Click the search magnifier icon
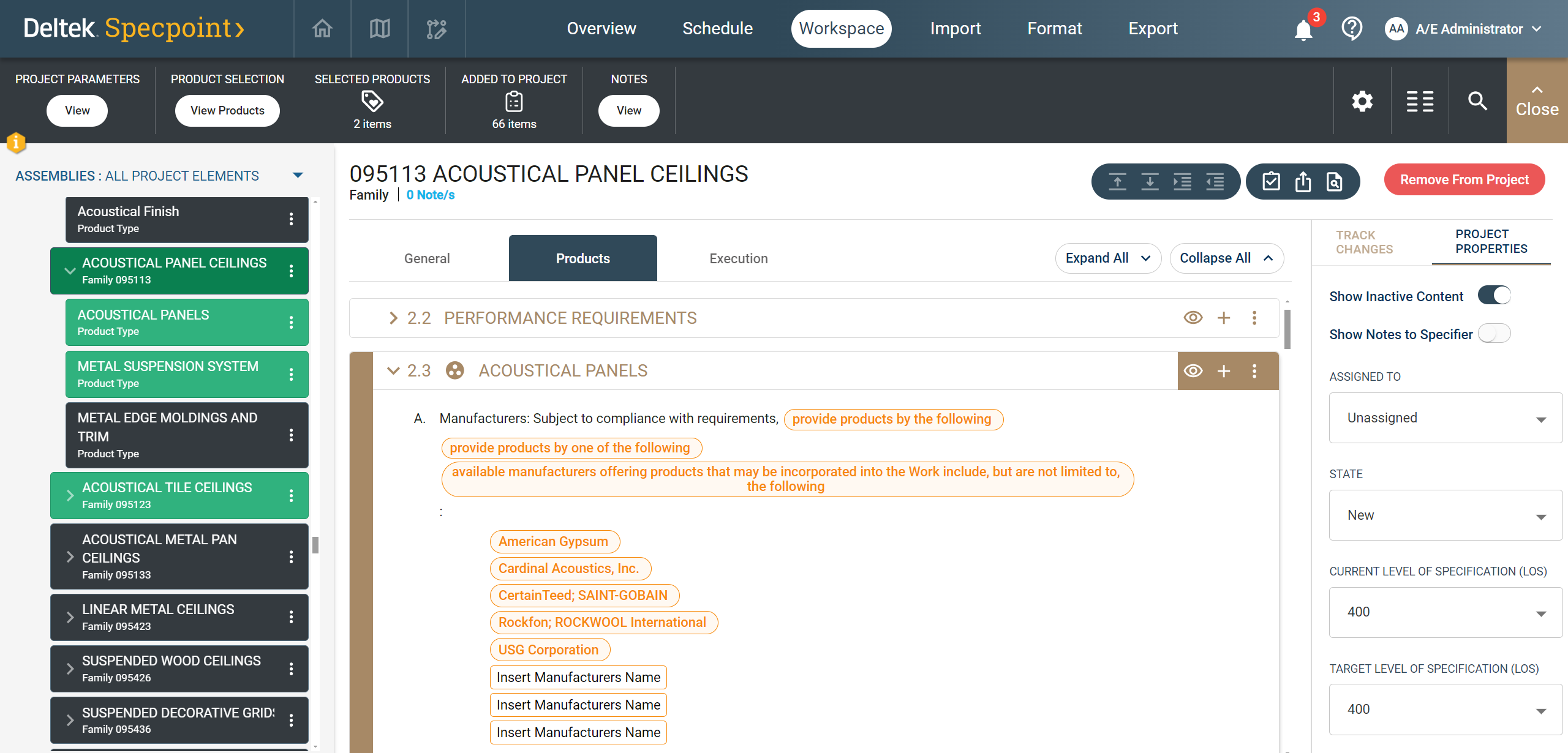This screenshot has height=753, width=1568. 1477,101
